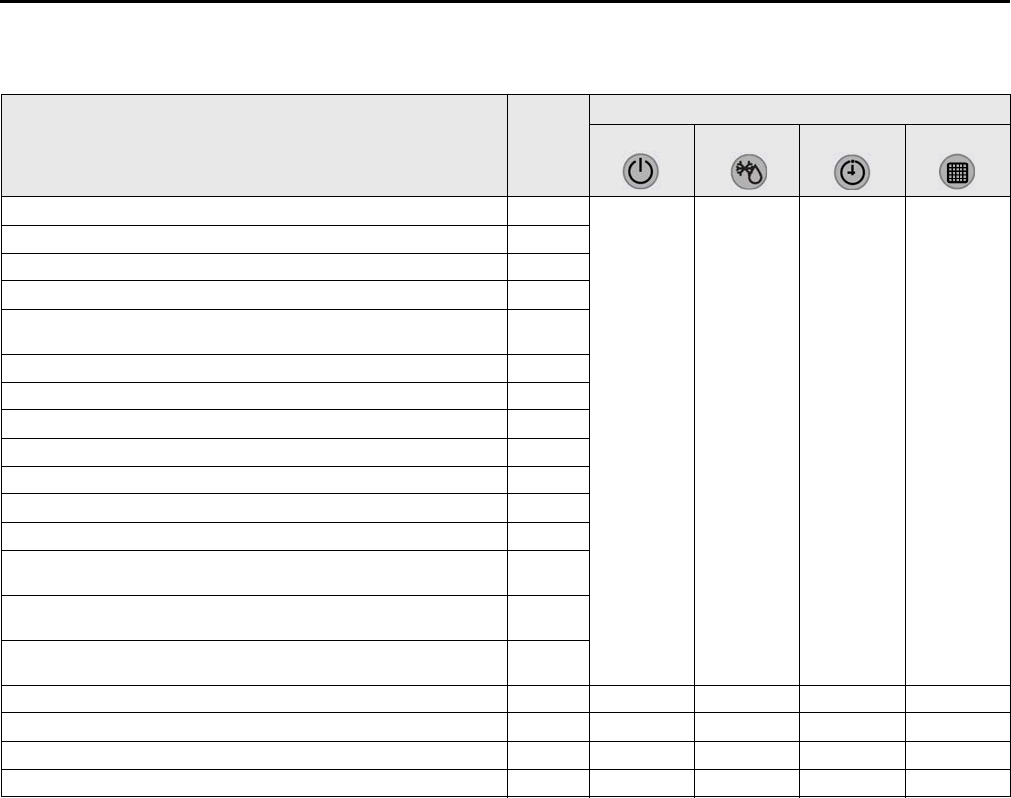This screenshot has width=1011, height=798.
Task: Click the narrow cell in the first white row
Action: pos(548,211)
